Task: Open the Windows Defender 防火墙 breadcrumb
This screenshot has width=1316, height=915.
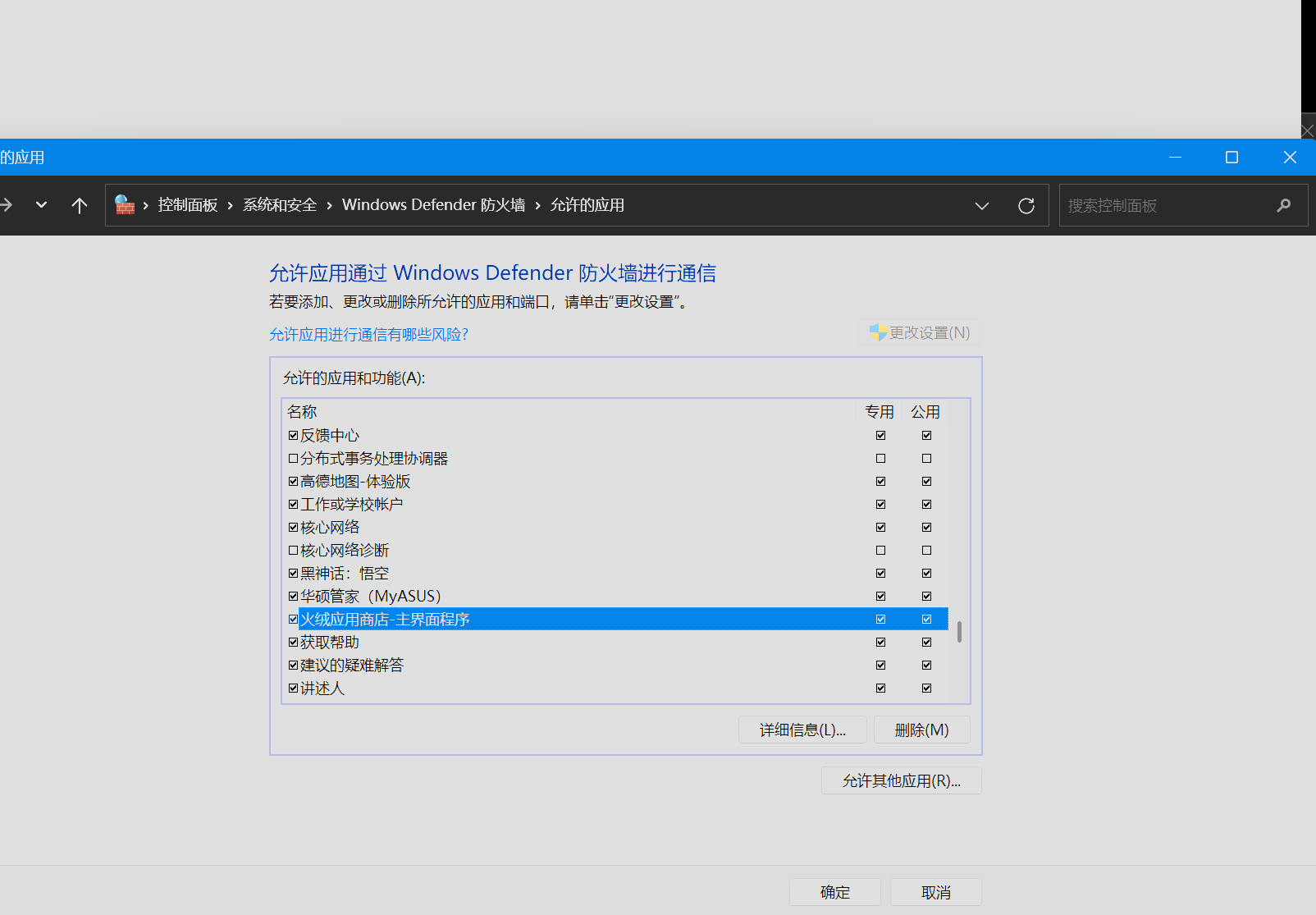Action: click(433, 205)
